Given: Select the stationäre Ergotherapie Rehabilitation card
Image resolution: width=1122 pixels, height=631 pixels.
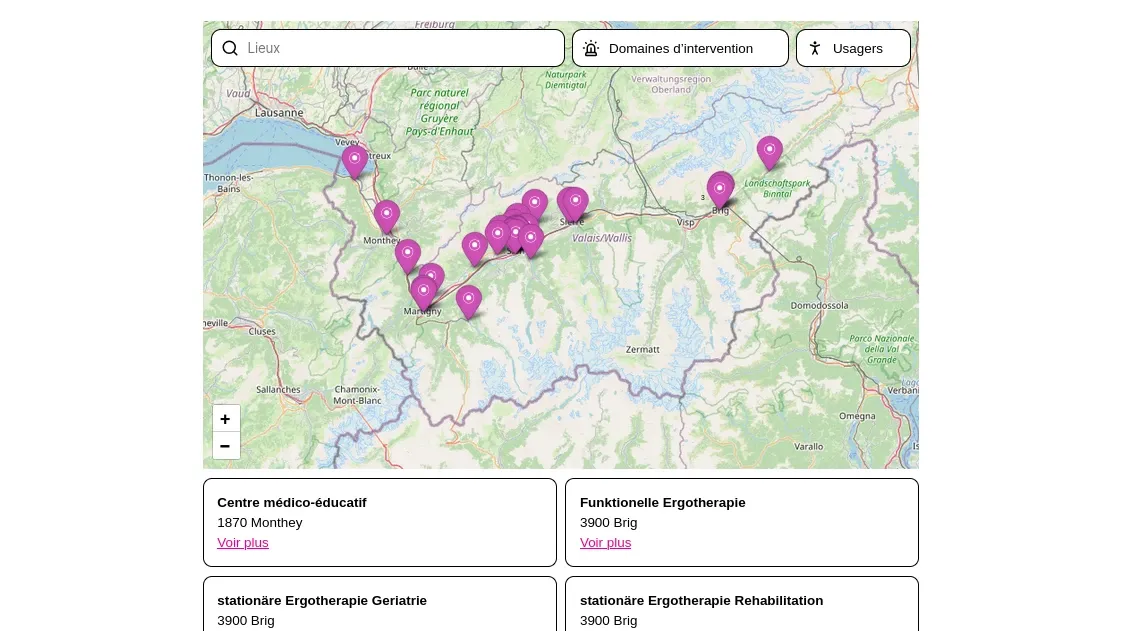Looking at the screenshot, I should pyautogui.click(x=741, y=604).
